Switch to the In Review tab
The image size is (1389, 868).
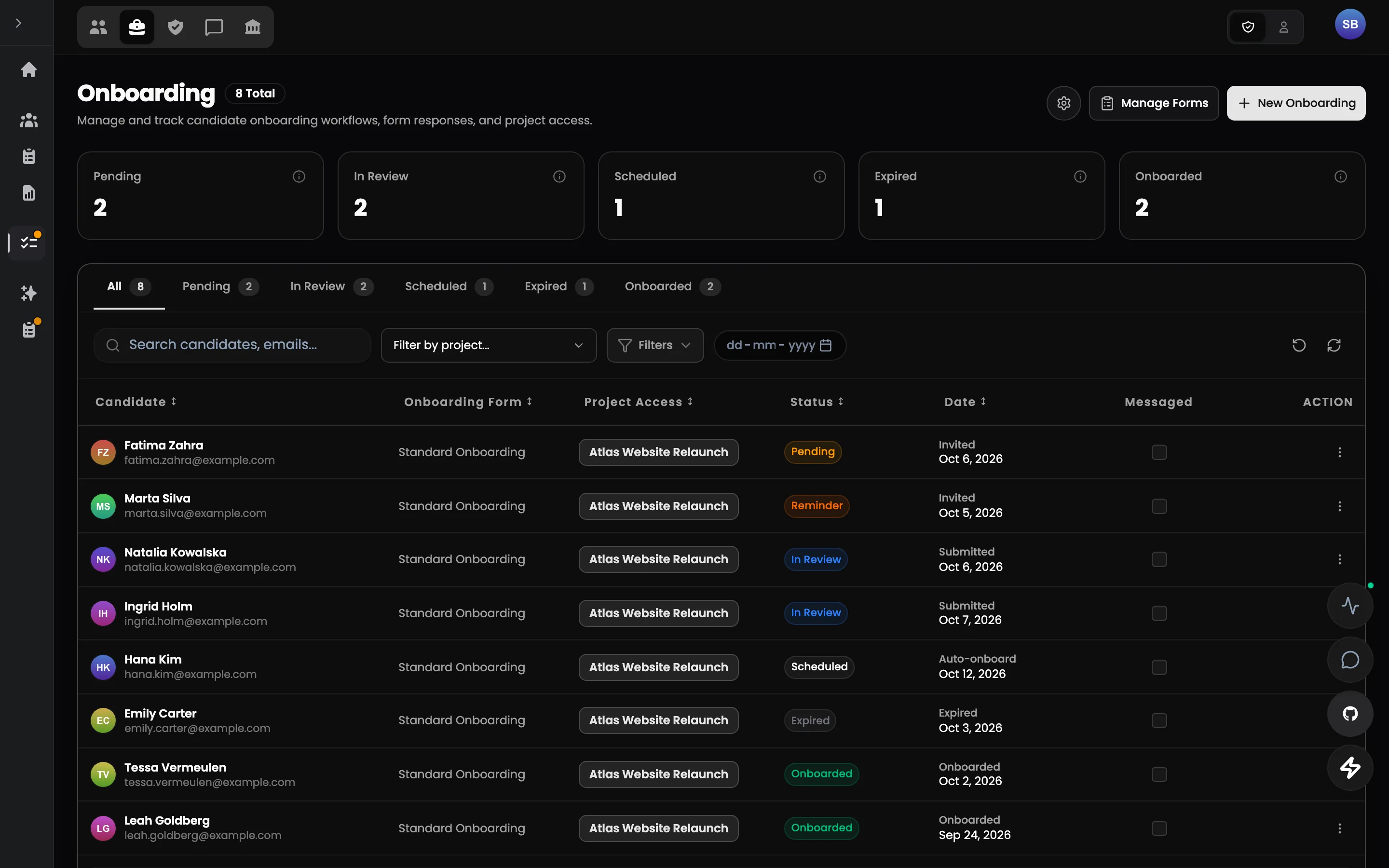click(x=331, y=286)
